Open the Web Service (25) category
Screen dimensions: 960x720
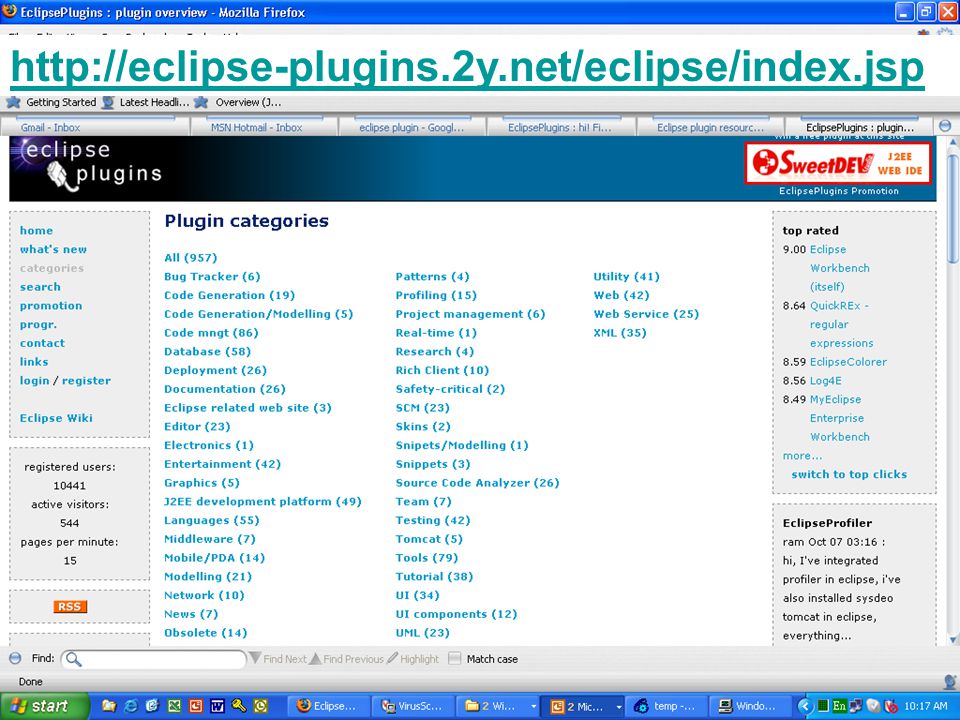[x=646, y=313]
